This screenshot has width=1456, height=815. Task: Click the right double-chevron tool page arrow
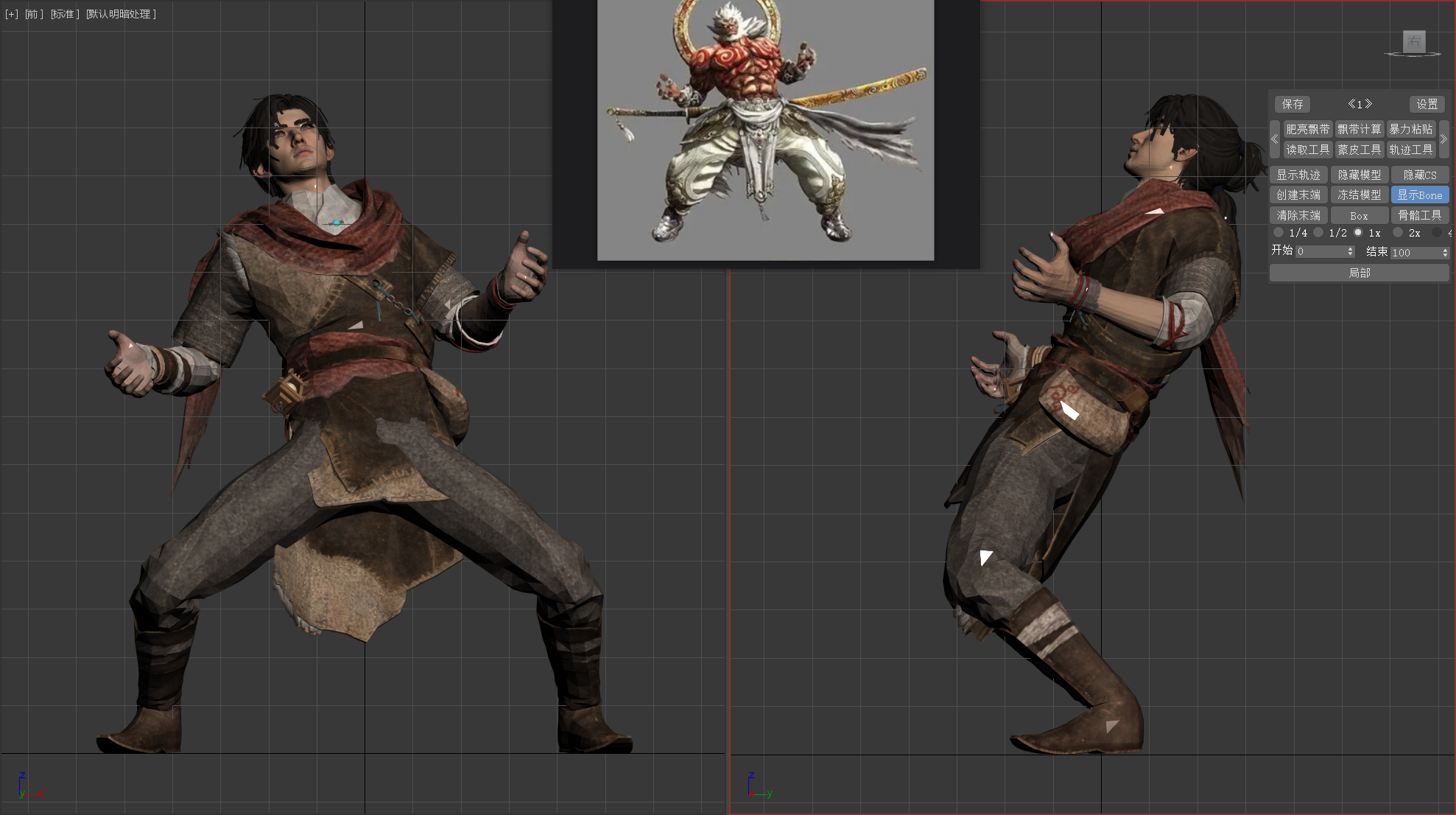(1443, 139)
